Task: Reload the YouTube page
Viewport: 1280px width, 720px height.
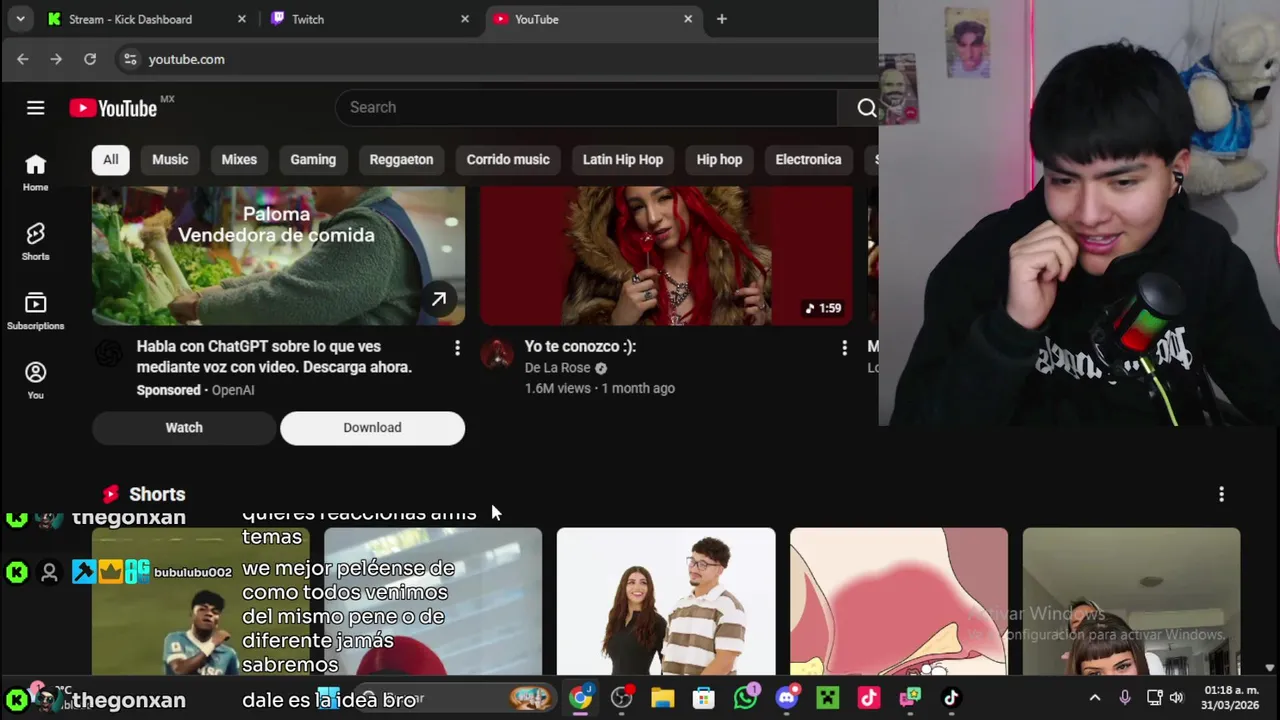Action: point(90,59)
